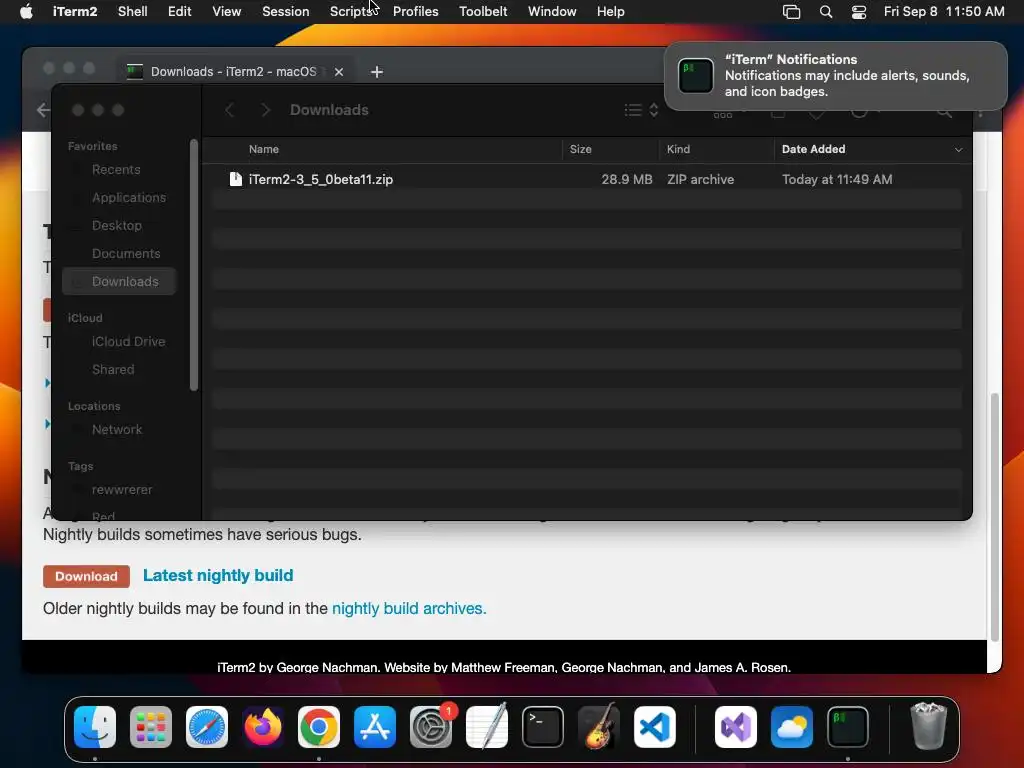The width and height of the screenshot is (1024, 768).
Task: Click the browser back arrow behind Finder
Action: coord(43,110)
